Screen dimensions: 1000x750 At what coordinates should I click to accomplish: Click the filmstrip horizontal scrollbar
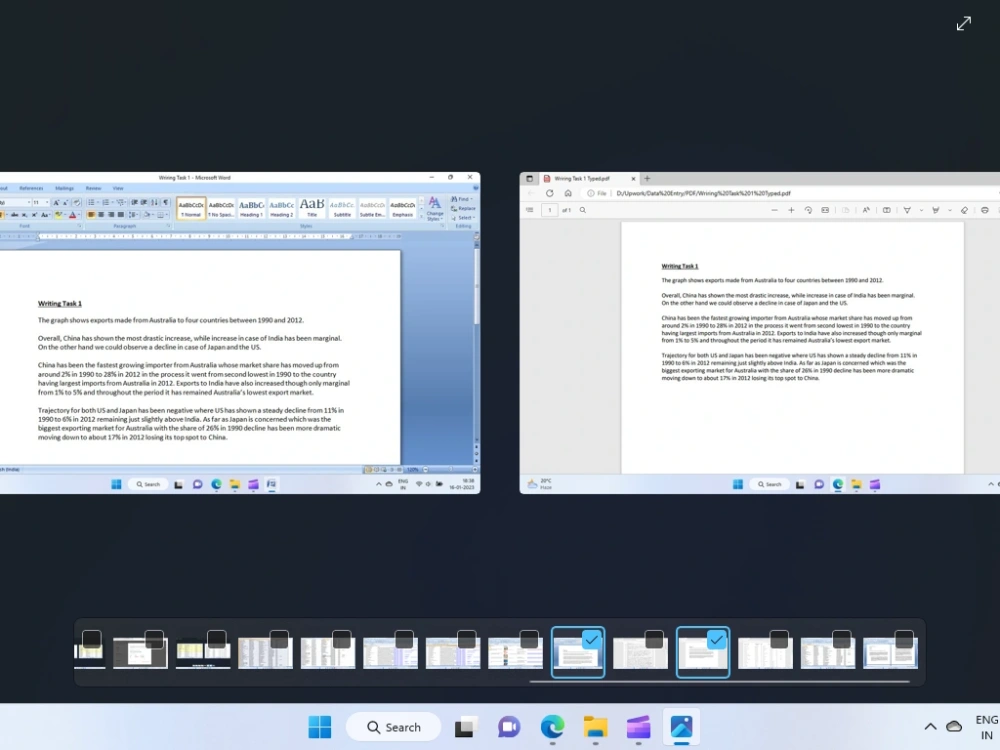pos(719,682)
